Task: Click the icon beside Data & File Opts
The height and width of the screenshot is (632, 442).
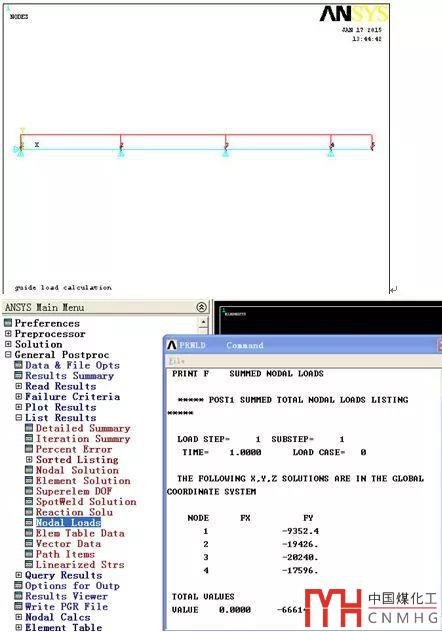Action: (x=18, y=365)
